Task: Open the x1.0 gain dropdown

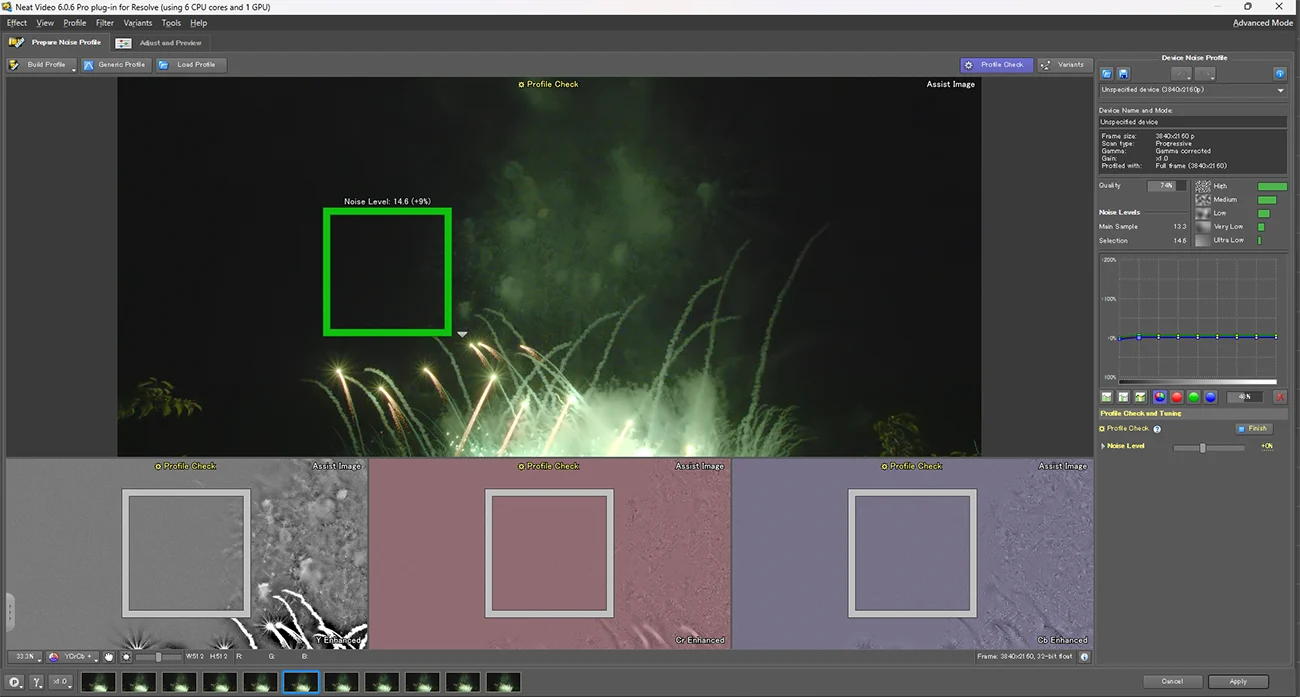Action: point(61,682)
